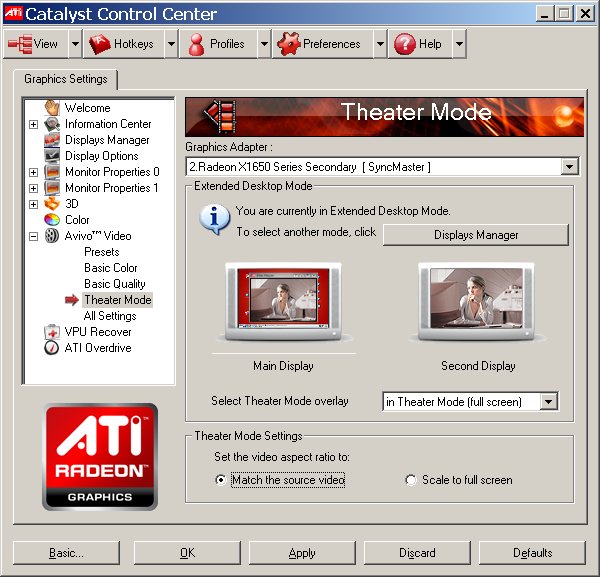Select All Settings in the tree
Viewport: 600px width, 577px height.
tap(110, 316)
